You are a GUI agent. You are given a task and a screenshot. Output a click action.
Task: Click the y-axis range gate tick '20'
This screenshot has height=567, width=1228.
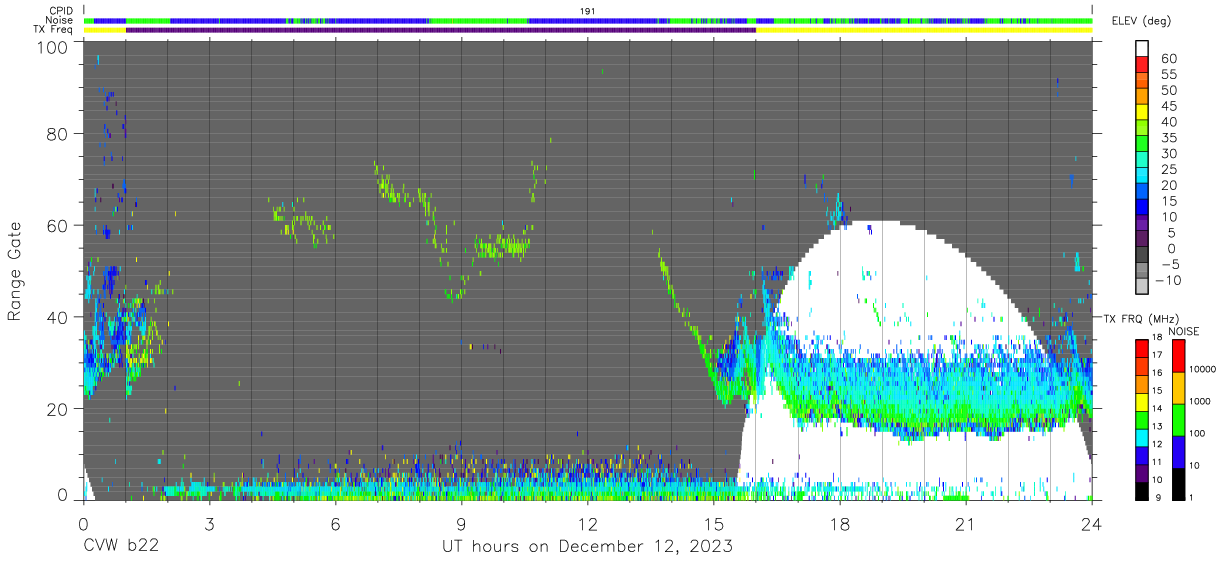coord(59,410)
